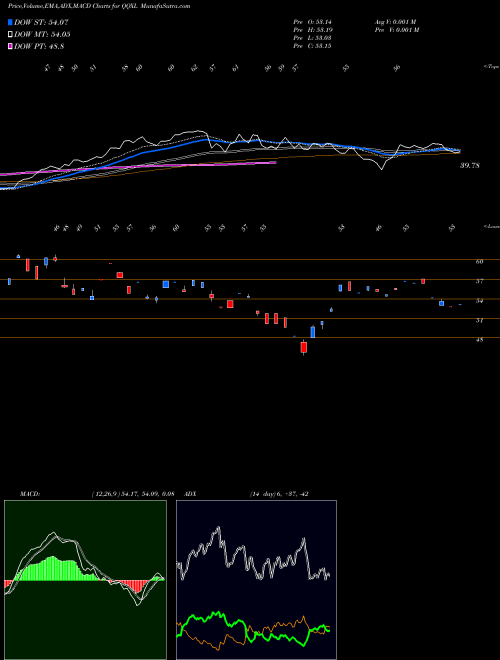Image resolution: width=500 pixels, height=660 pixels.
Task: Click the 'Pre O: 53.14' value
Action: (x=312, y=21)
